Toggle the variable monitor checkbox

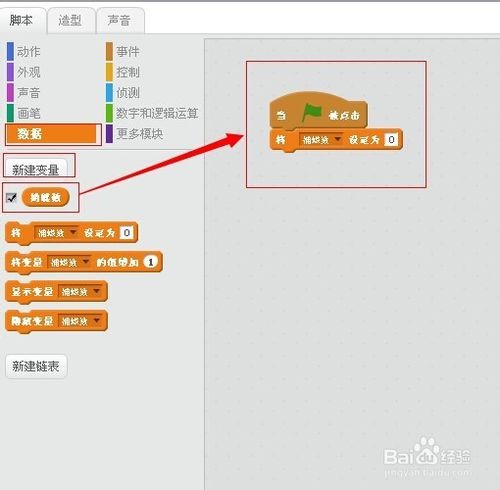pos(11,198)
